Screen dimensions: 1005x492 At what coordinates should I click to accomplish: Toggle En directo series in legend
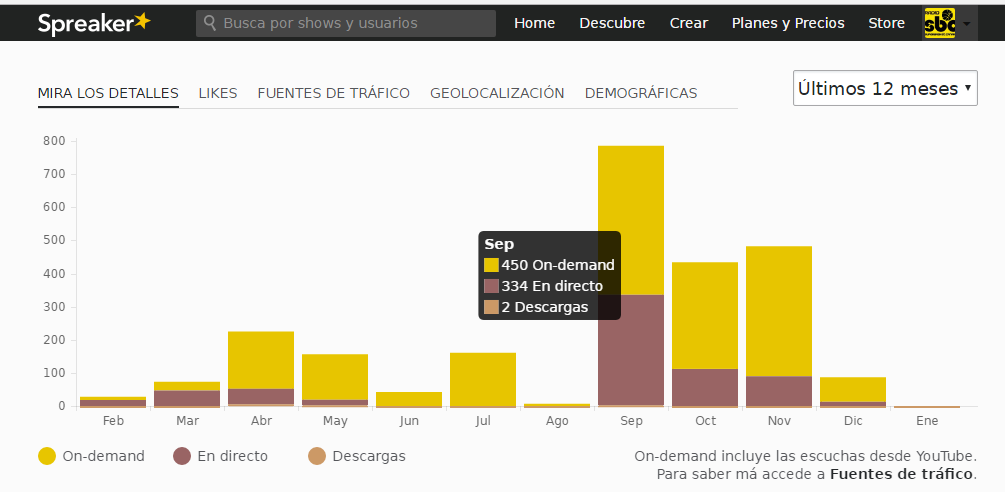[x=220, y=456]
